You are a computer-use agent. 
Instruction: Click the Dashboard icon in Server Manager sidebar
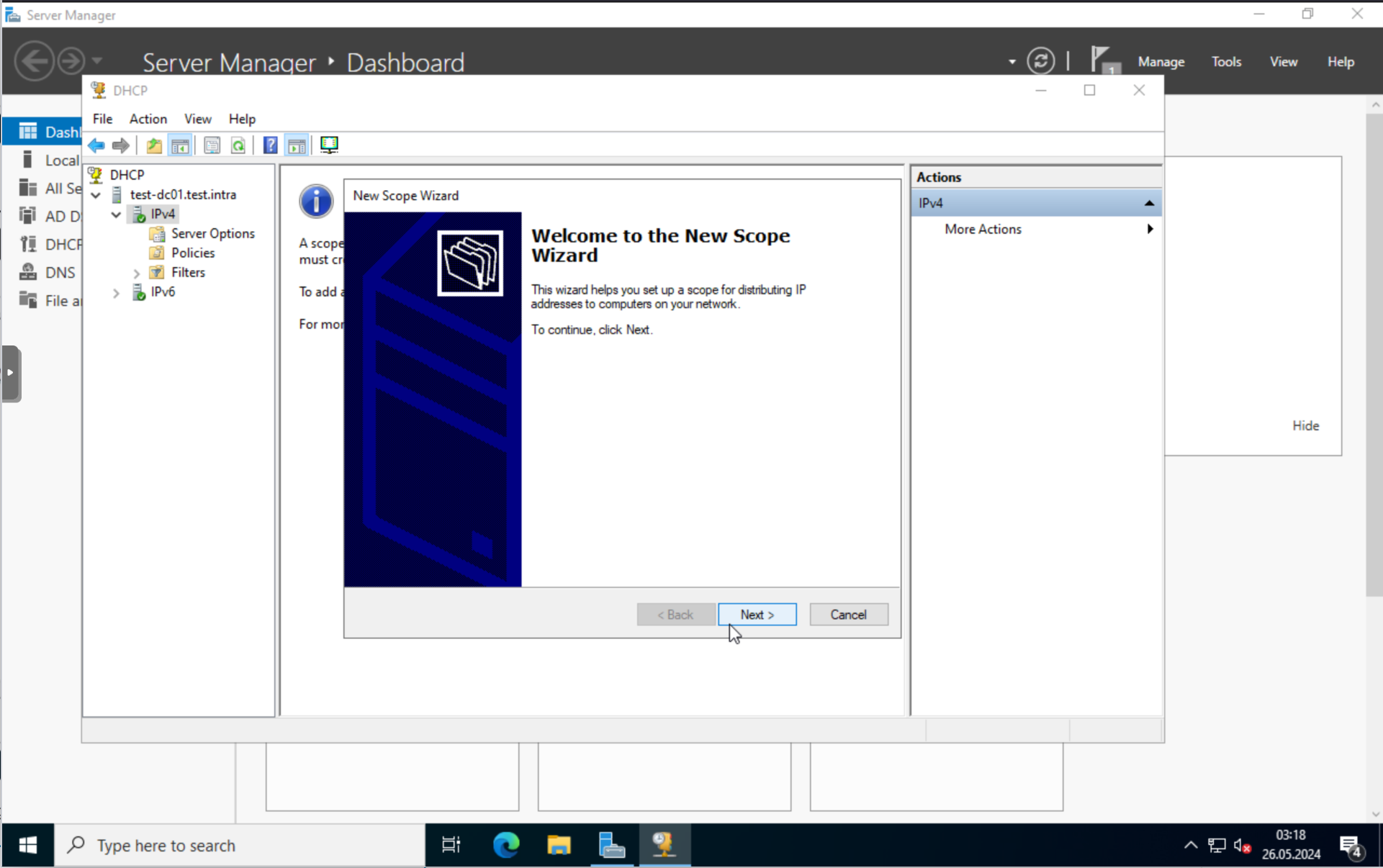click(28, 132)
